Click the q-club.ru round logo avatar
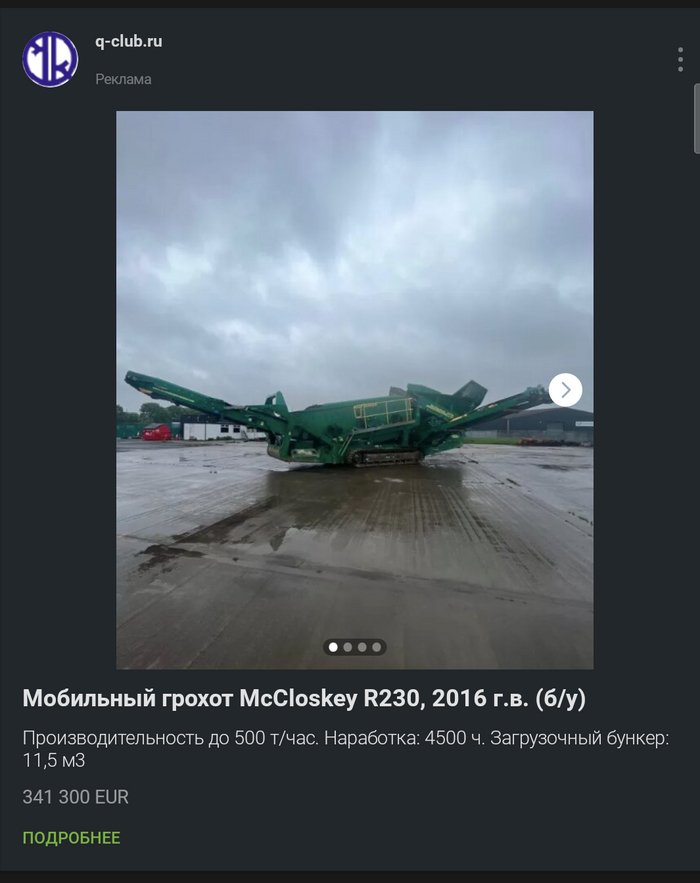The width and height of the screenshot is (700, 883). [50, 59]
